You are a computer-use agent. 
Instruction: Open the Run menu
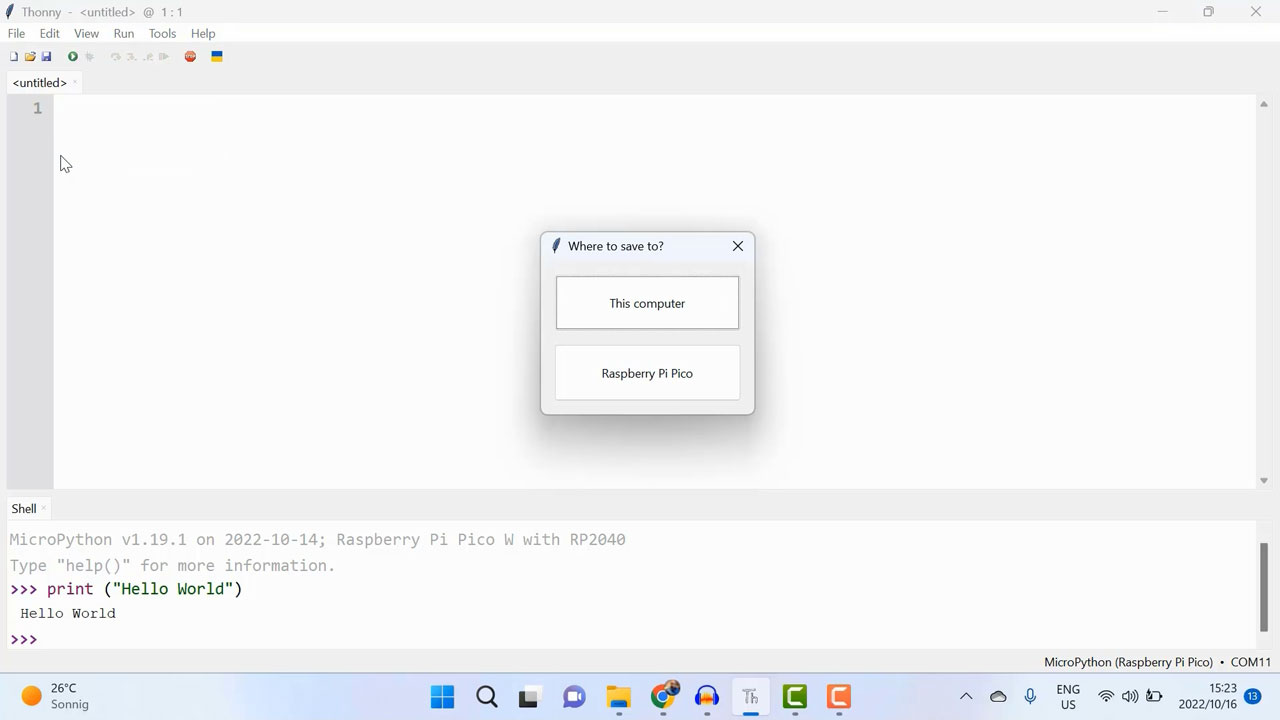(x=124, y=33)
